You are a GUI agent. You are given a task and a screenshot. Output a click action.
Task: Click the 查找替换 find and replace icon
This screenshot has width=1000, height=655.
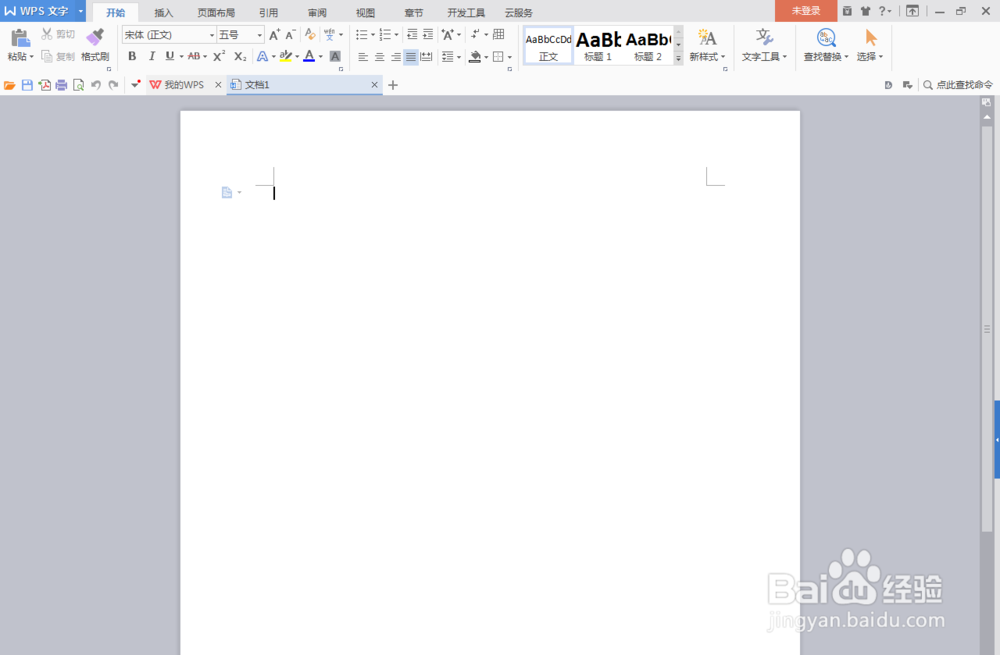[x=826, y=38]
